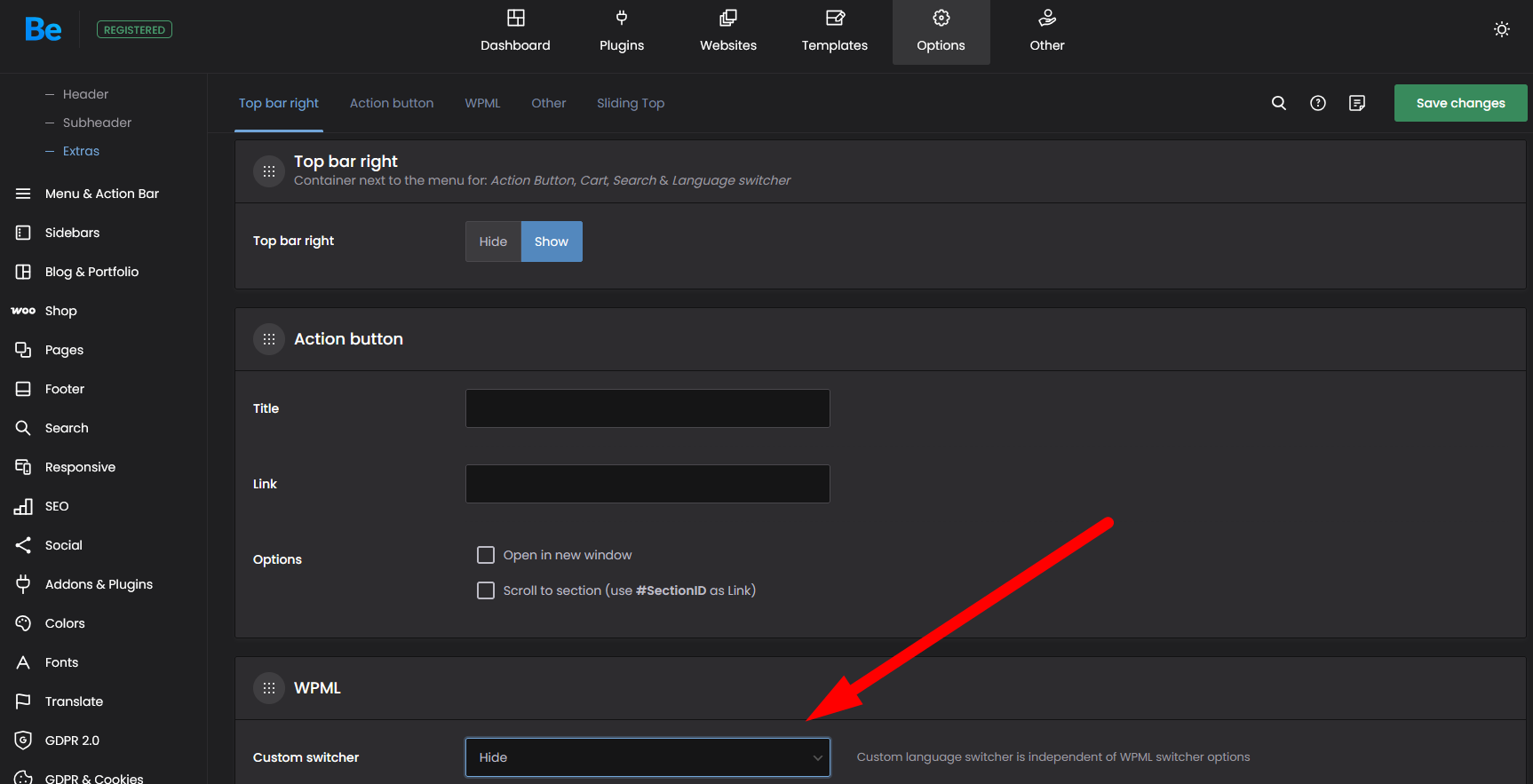Expand the Menu & Action Bar sidebar section
The image size is (1533, 784).
[x=101, y=194]
